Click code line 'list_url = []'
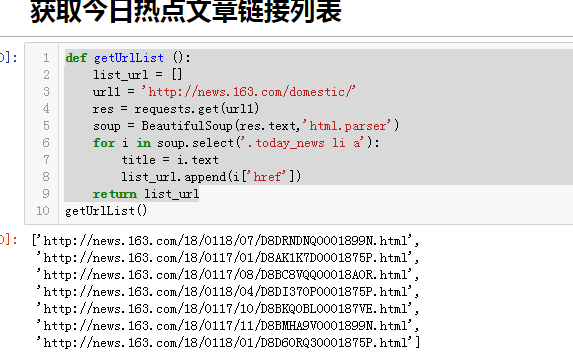This screenshot has height=361, width=573. click(x=137, y=75)
